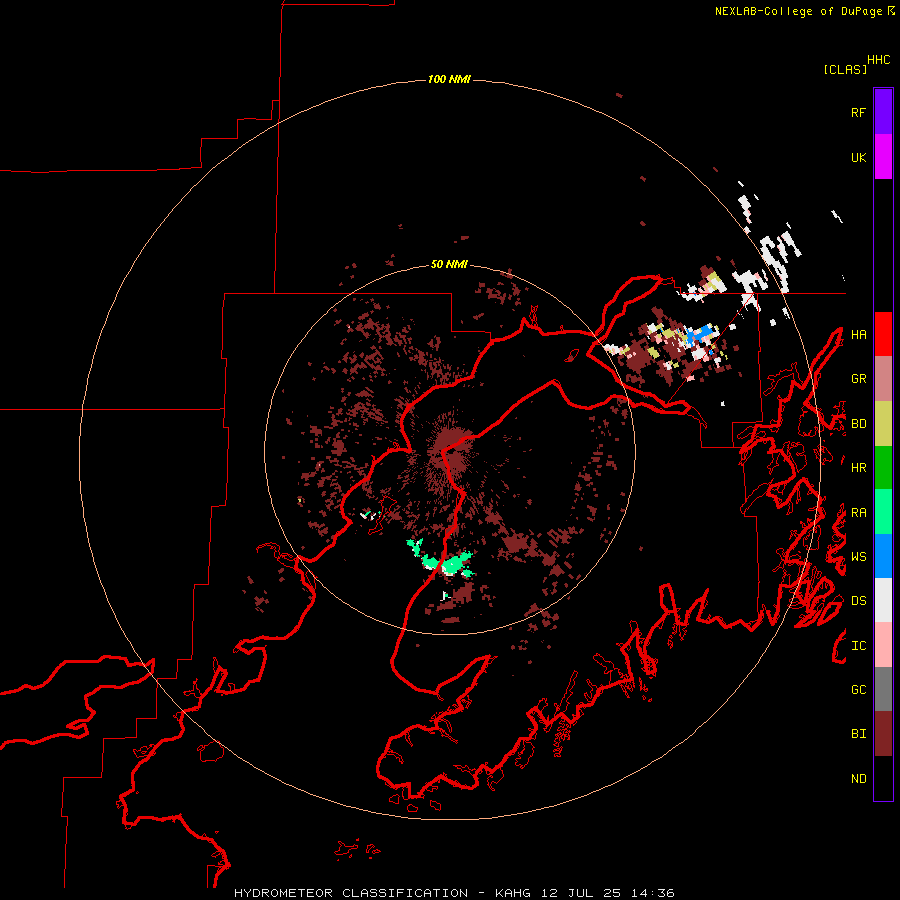This screenshot has width=900, height=900.
Task: Select the BI brown legend swatch
Action: coord(883,734)
